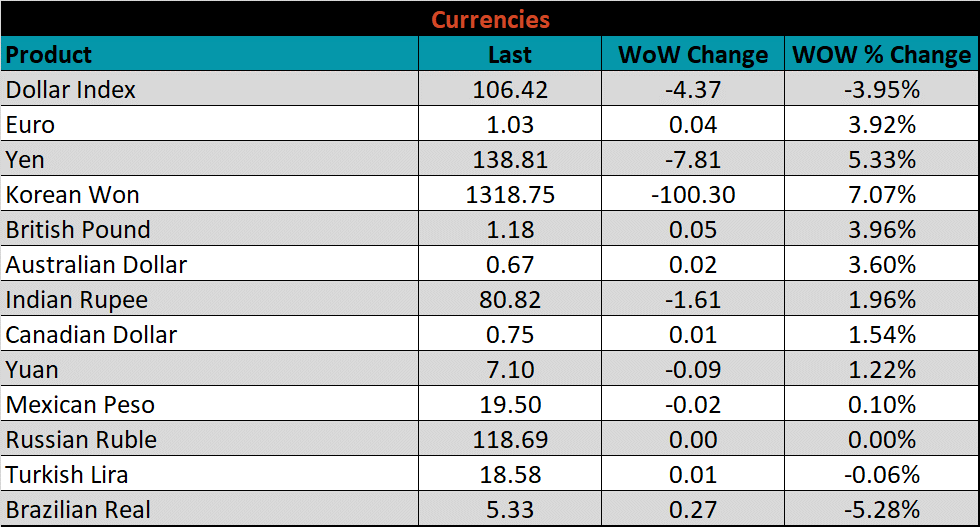Screen dimensions: 980x527
Task: Select the Korean Won -100.30 change cell
Action: tap(692, 194)
